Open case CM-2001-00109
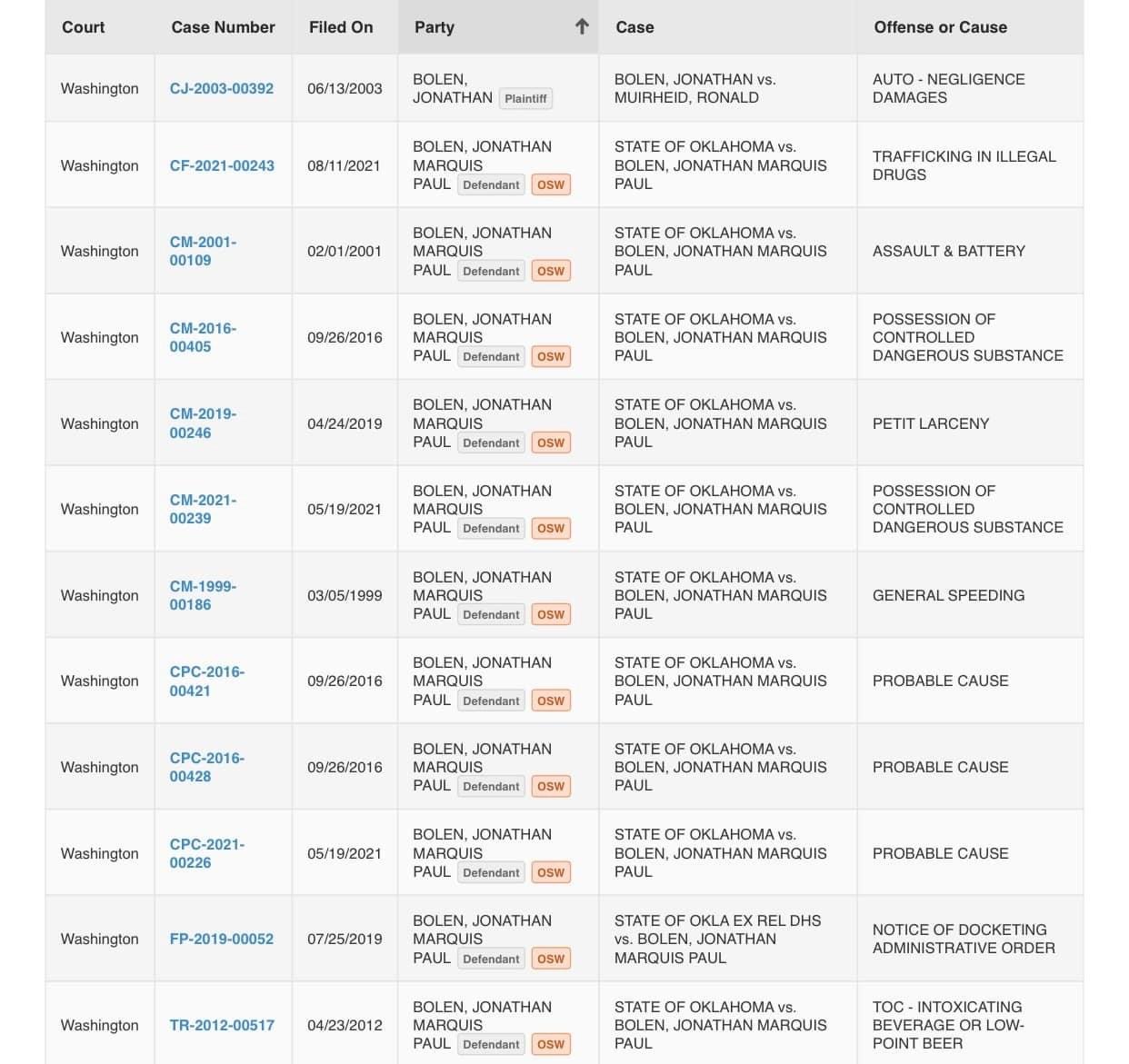This screenshot has width=1129, height=1064. coord(203,251)
